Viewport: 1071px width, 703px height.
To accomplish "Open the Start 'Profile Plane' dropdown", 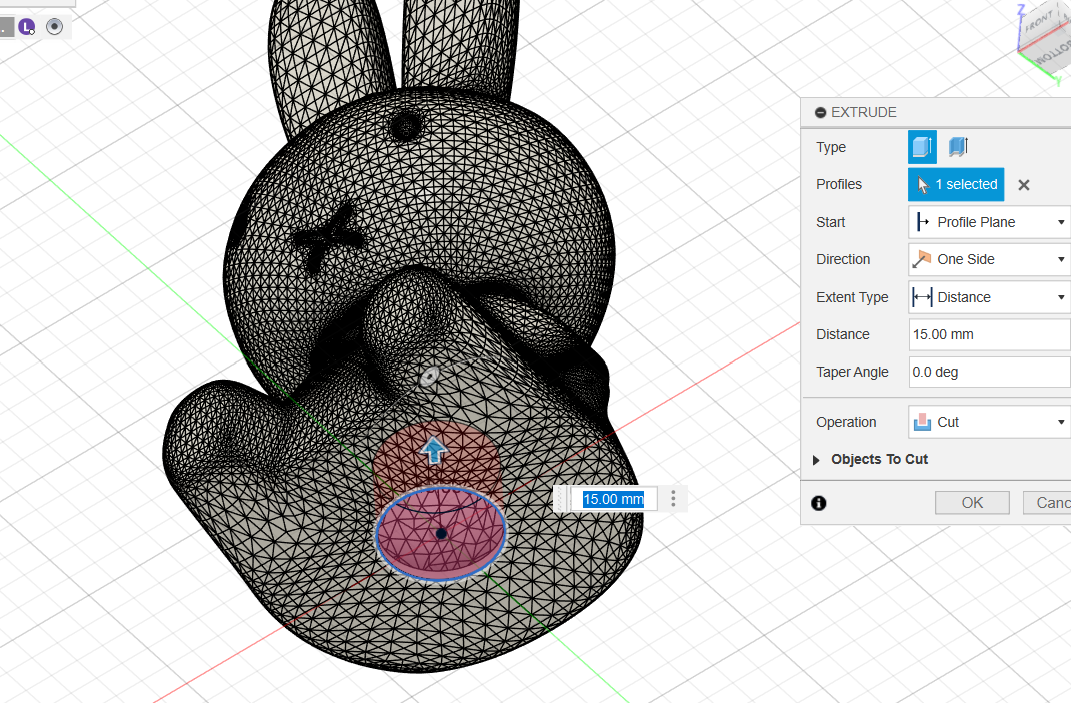I will (x=989, y=222).
